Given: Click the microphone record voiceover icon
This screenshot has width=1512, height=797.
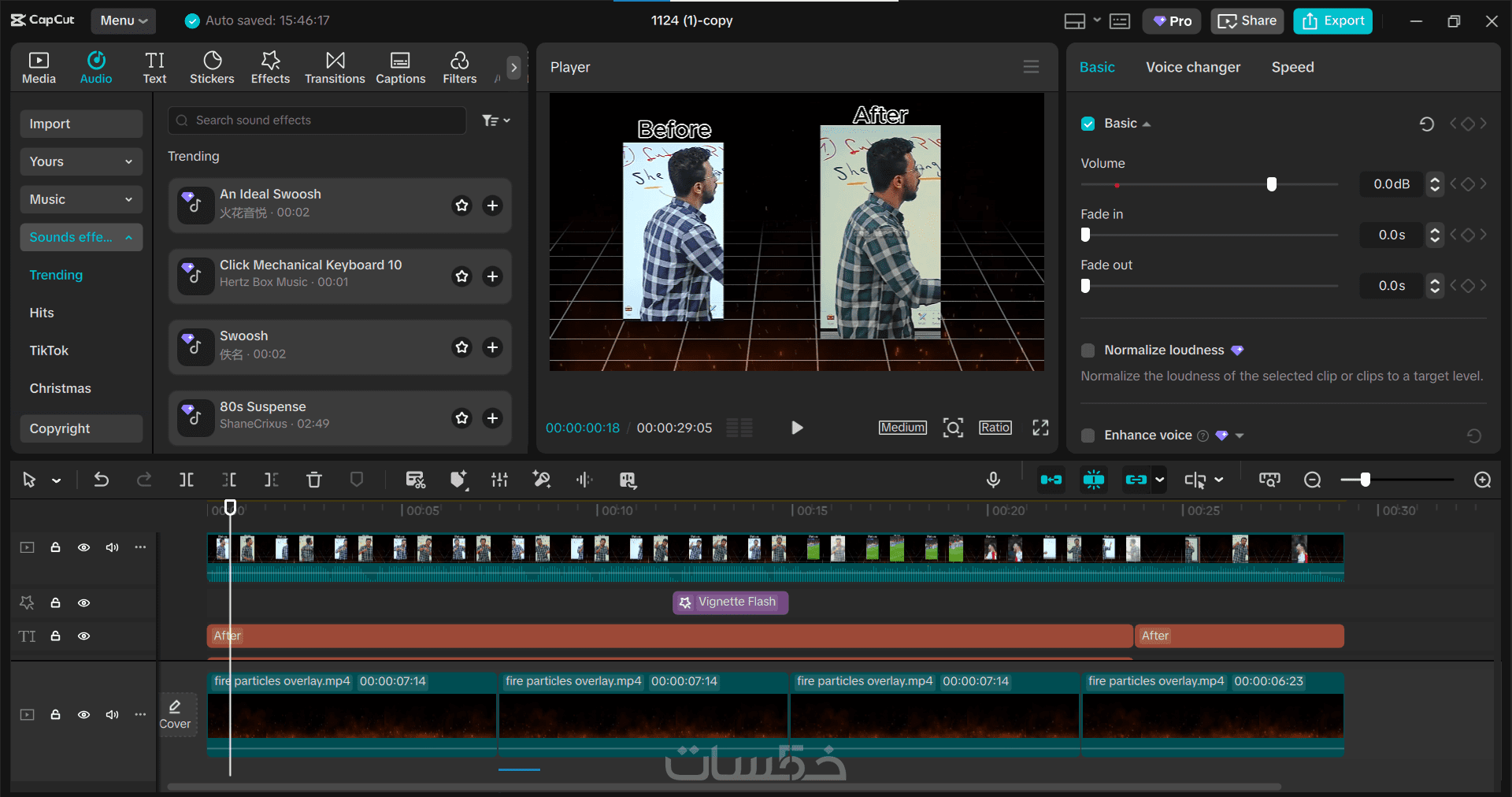Looking at the screenshot, I should click(x=993, y=480).
